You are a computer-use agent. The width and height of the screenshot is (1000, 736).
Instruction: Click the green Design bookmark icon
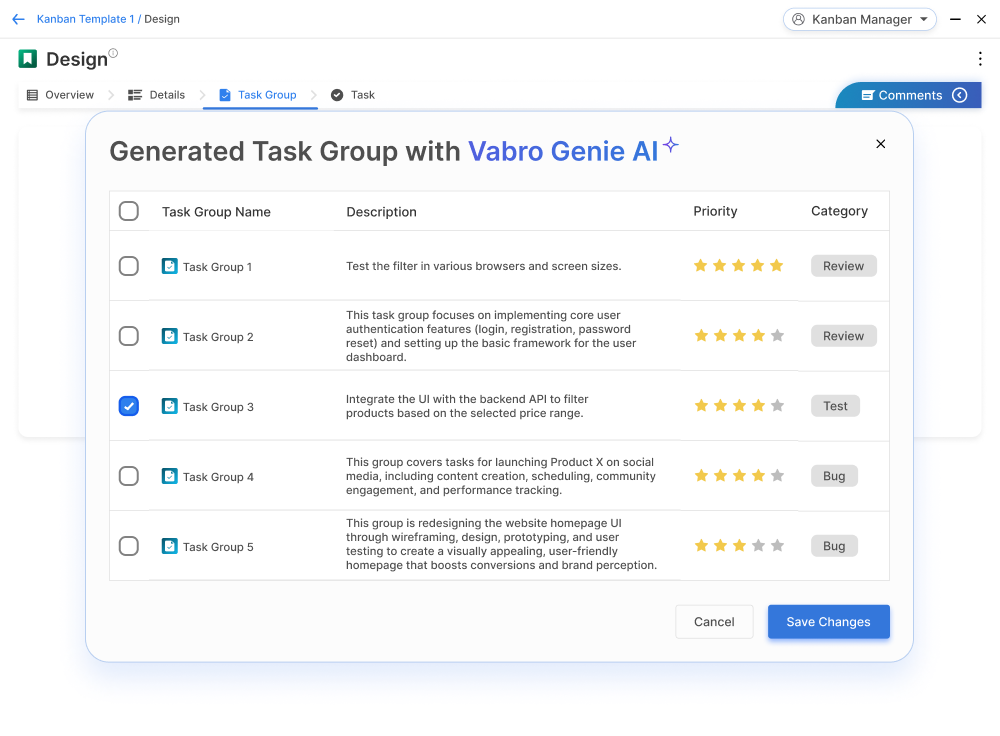pos(28,59)
